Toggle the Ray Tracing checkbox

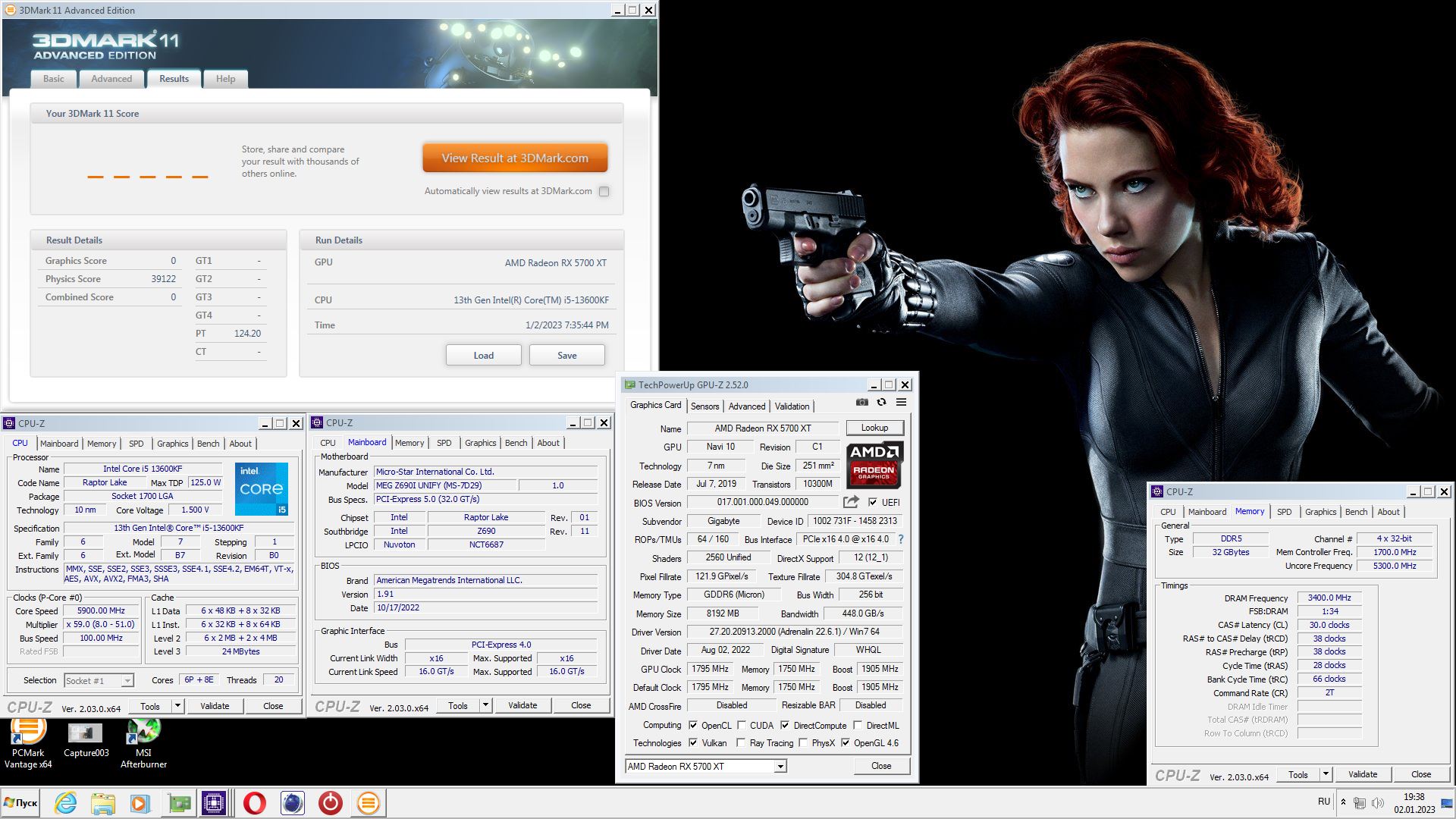(741, 743)
